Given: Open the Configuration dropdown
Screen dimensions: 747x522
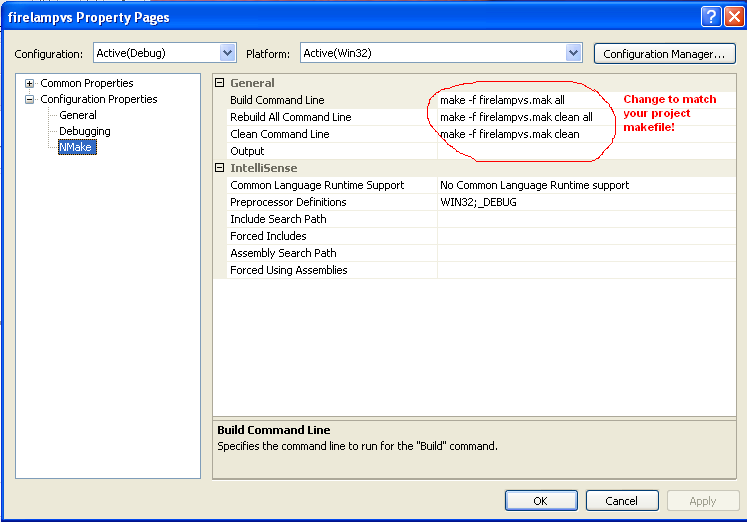Looking at the screenshot, I should coord(226,53).
